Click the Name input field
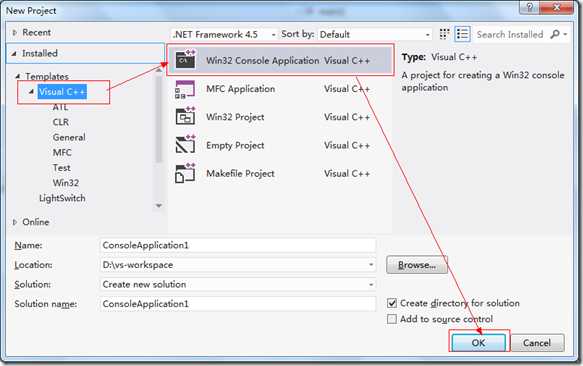The height and width of the screenshot is (366, 583). (x=238, y=245)
